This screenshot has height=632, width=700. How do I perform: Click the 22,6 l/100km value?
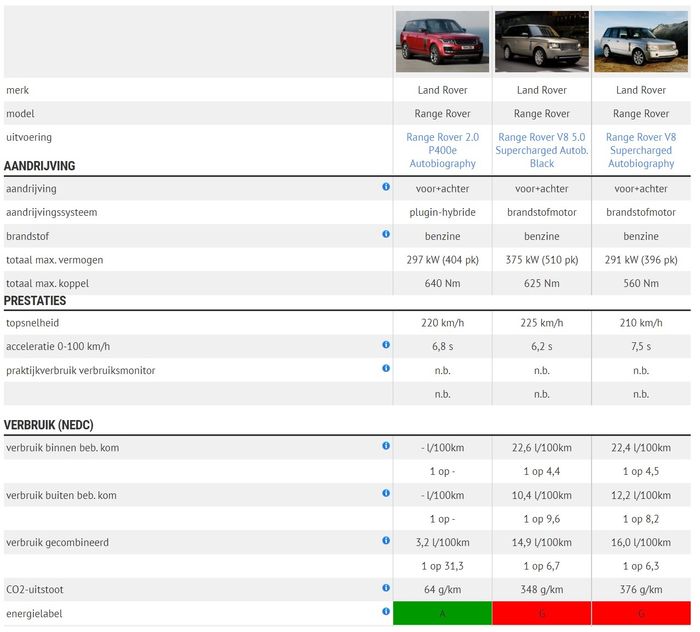click(542, 448)
